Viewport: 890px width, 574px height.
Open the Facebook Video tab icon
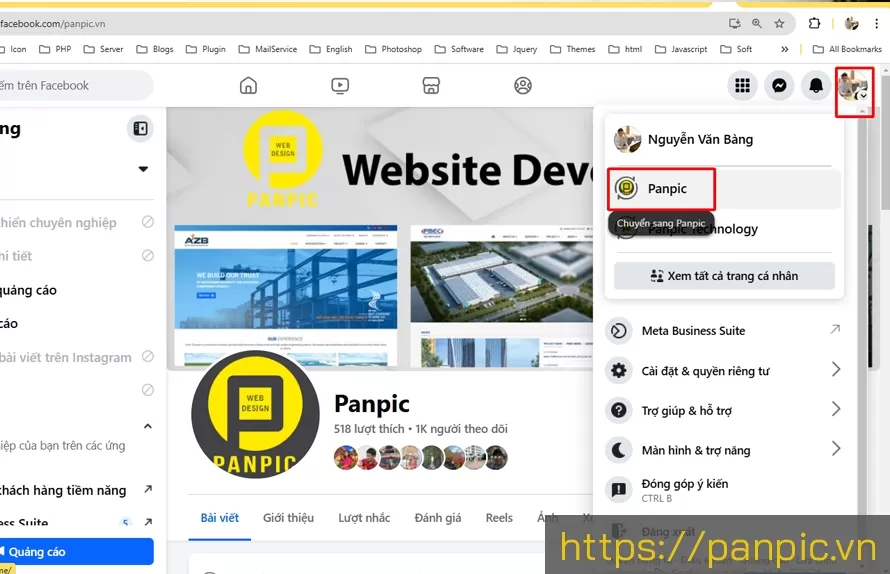pyautogui.click(x=339, y=86)
